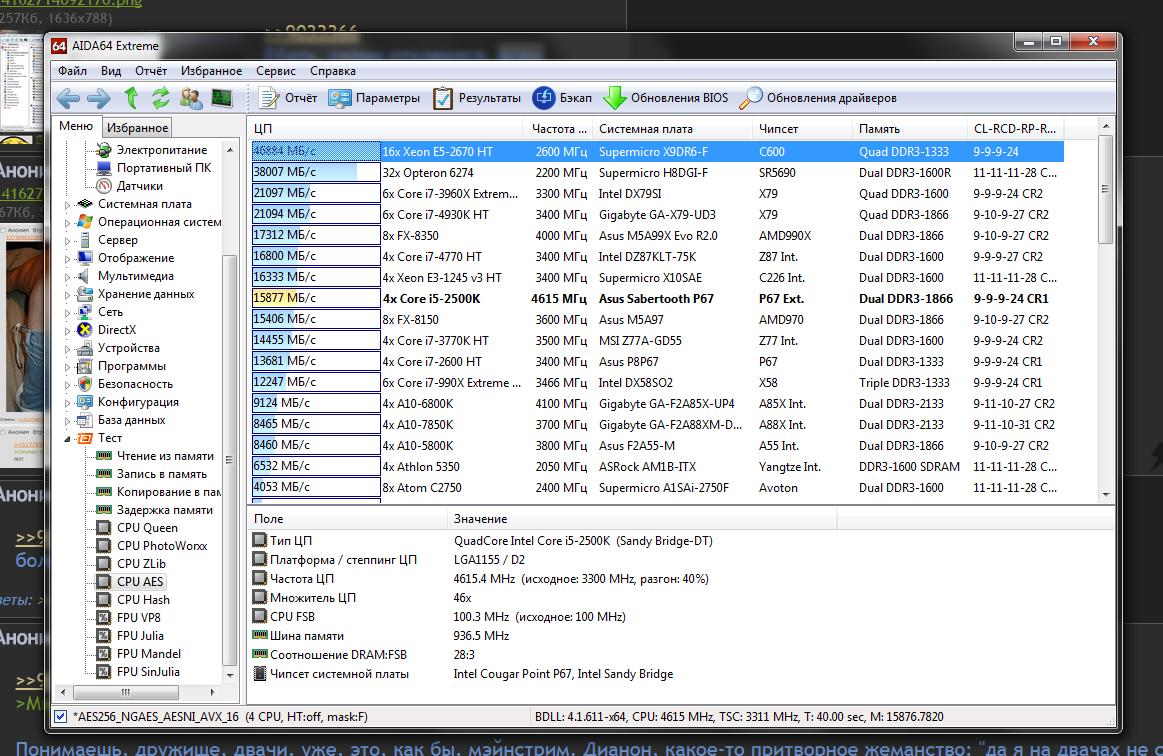The height and width of the screenshot is (756, 1163).
Task: Open the Чтение из памяти test
Action: click(165, 456)
